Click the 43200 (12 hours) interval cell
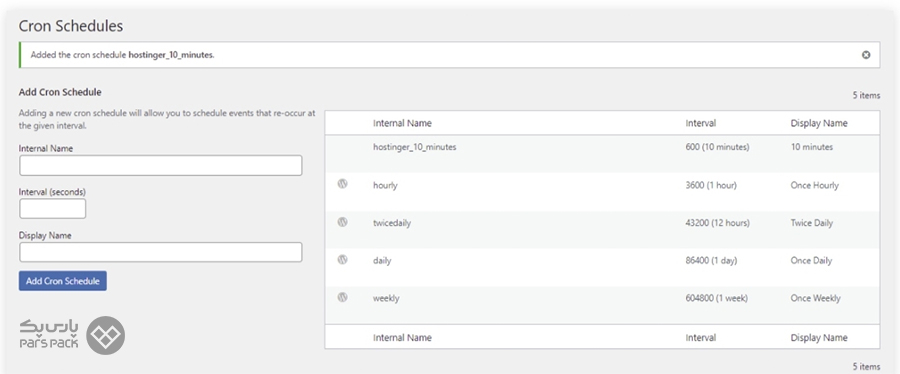900x374 pixels. pyautogui.click(x=717, y=223)
